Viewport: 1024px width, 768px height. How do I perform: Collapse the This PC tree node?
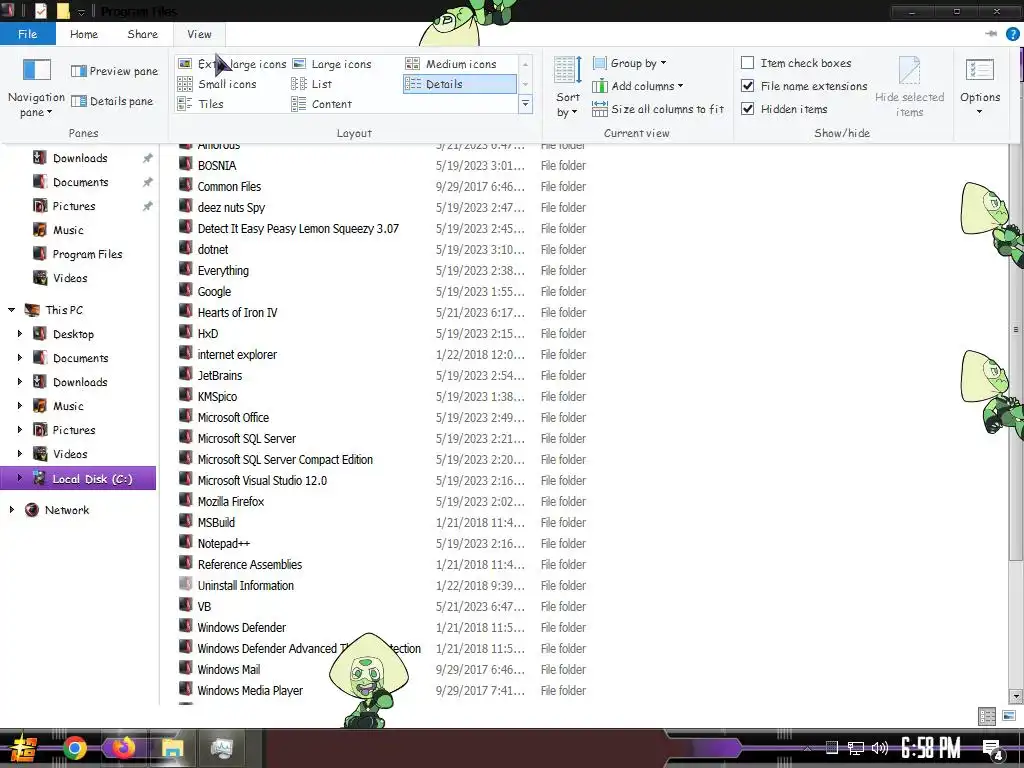pos(12,310)
